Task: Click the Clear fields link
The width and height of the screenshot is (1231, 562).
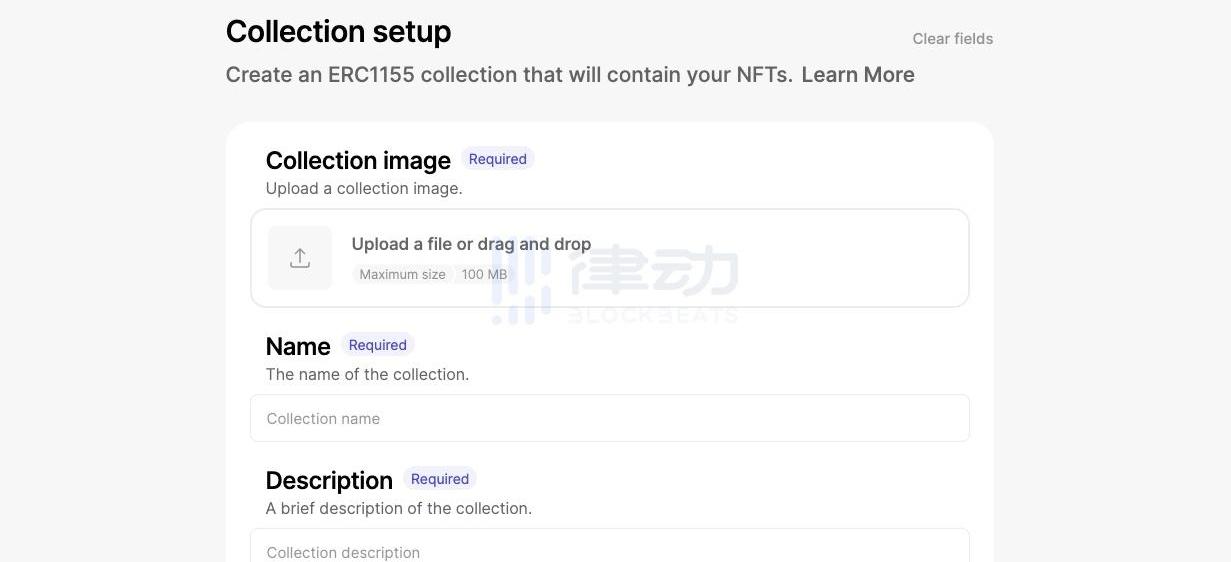Action: click(953, 39)
